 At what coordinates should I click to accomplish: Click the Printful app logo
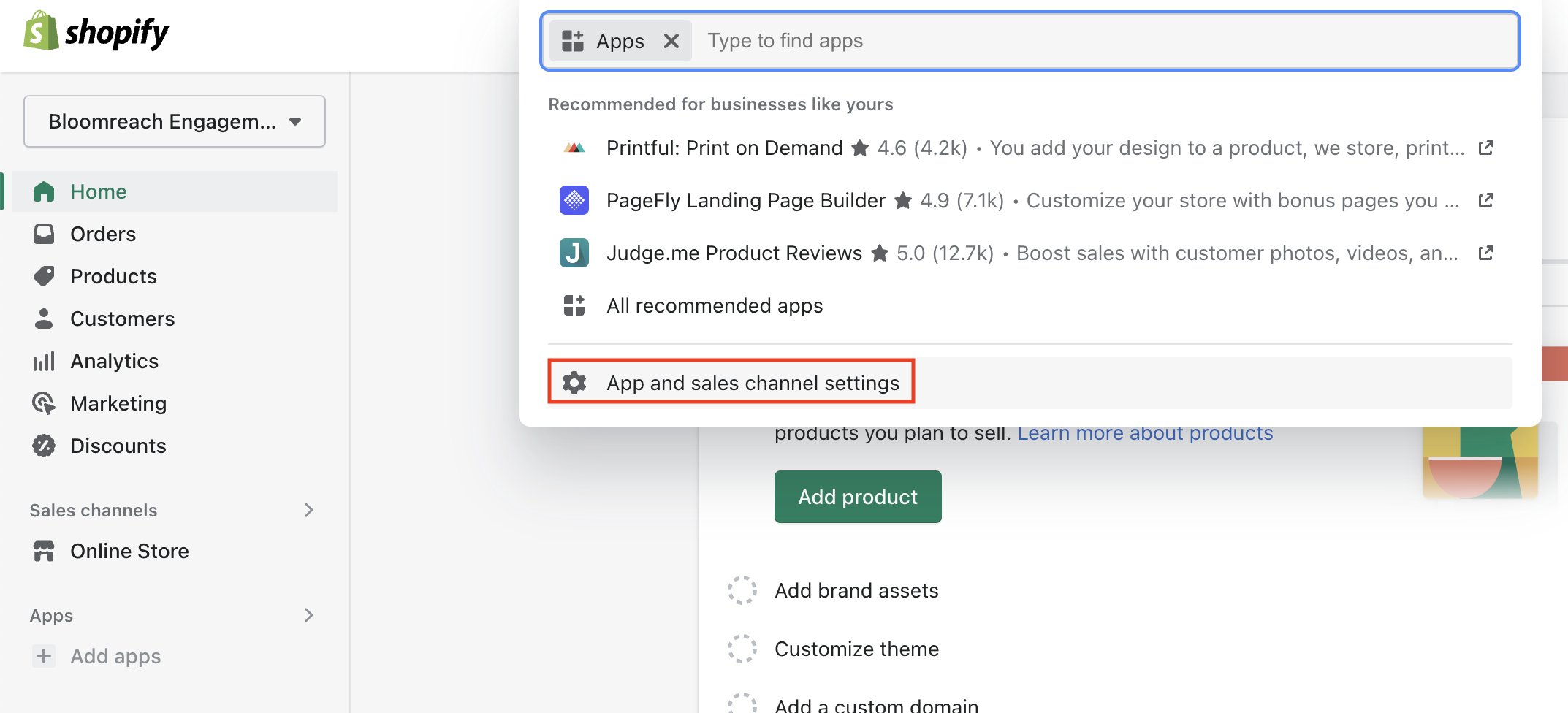click(574, 148)
